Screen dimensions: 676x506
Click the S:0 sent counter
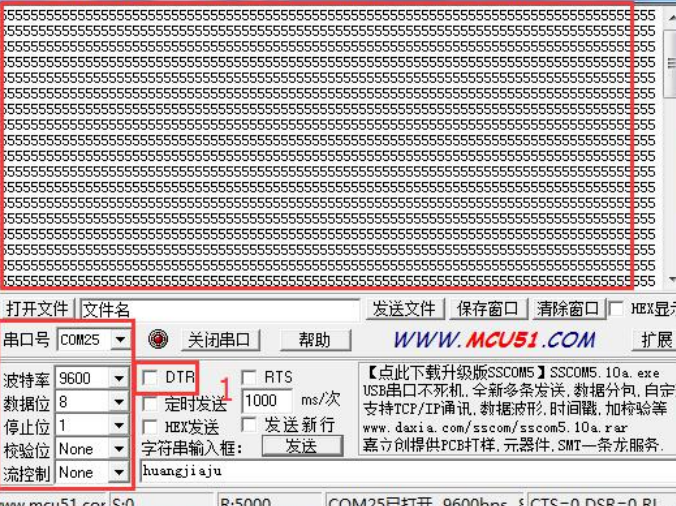coord(162,500)
